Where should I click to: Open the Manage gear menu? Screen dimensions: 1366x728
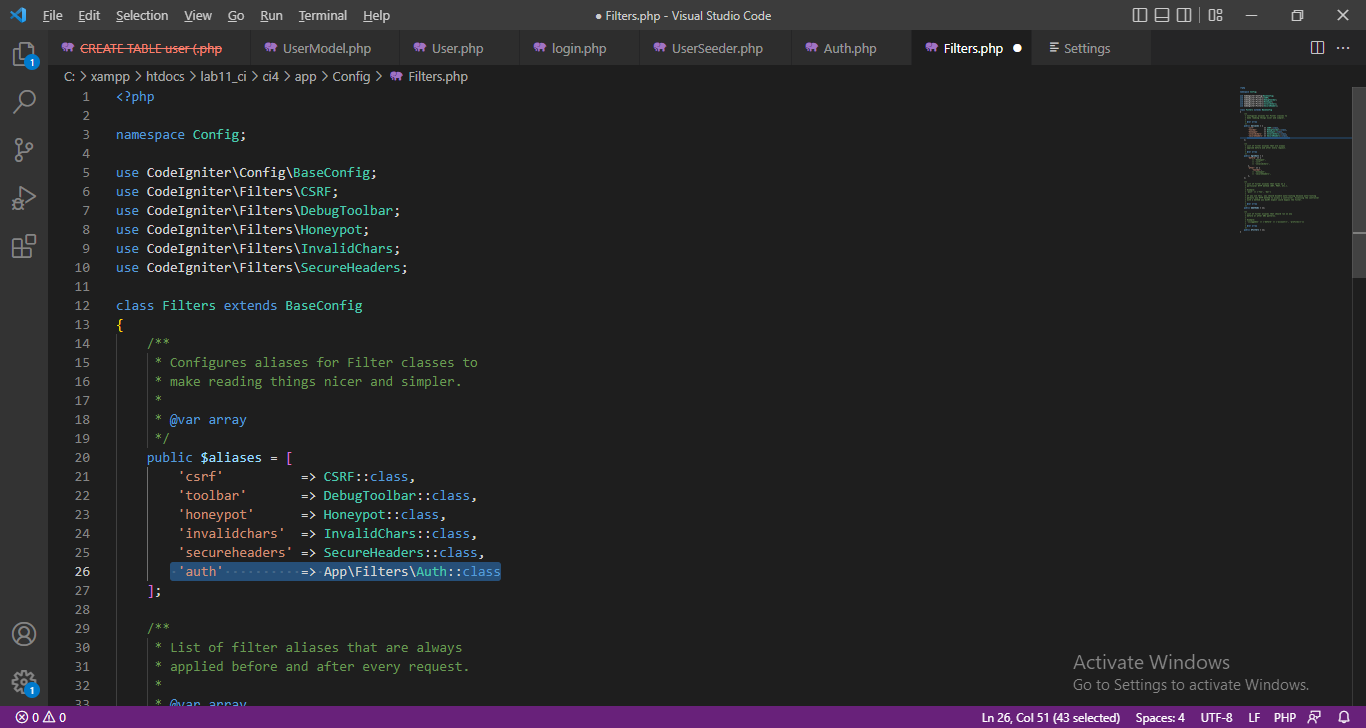[24, 681]
